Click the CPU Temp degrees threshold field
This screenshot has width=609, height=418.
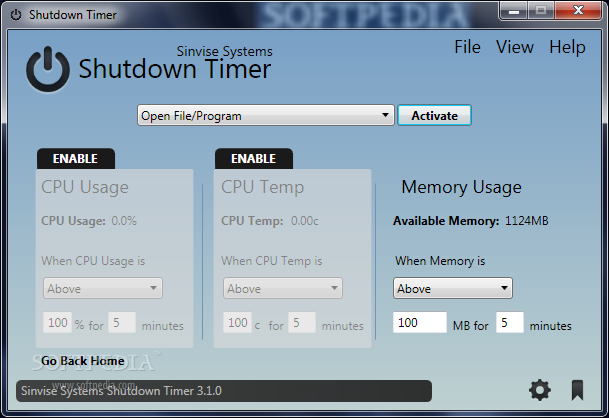pos(237,322)
